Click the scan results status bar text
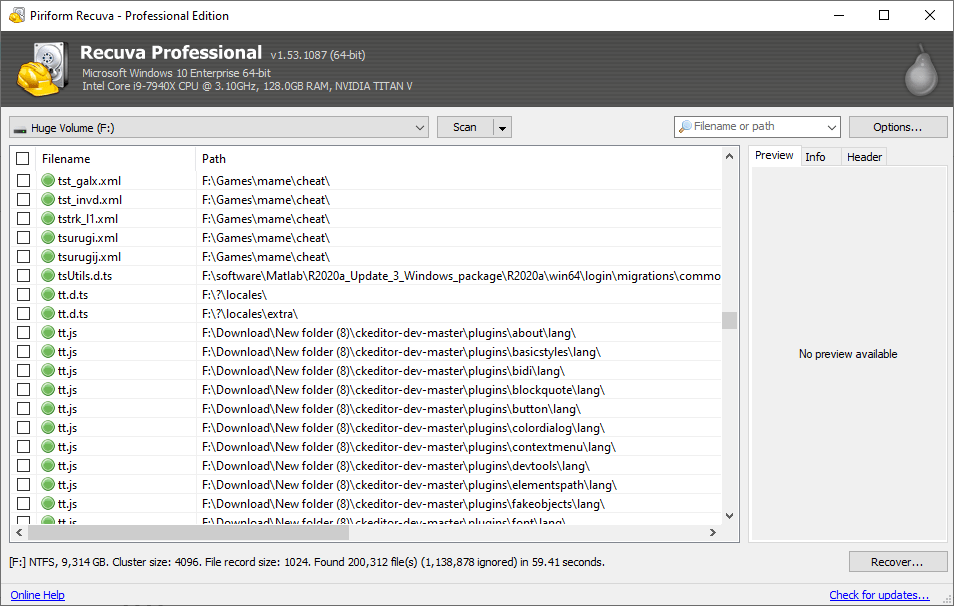The width and height of the screenshot is (954, 606). click(307, 562)
